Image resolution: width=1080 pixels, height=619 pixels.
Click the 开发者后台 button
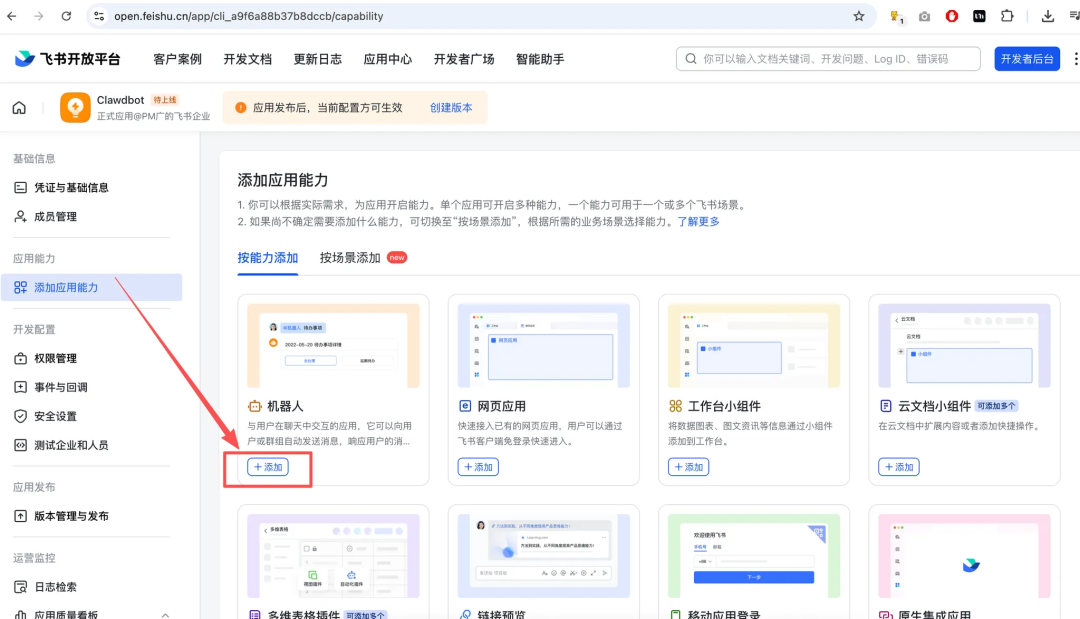click(x=1027, y=59)
